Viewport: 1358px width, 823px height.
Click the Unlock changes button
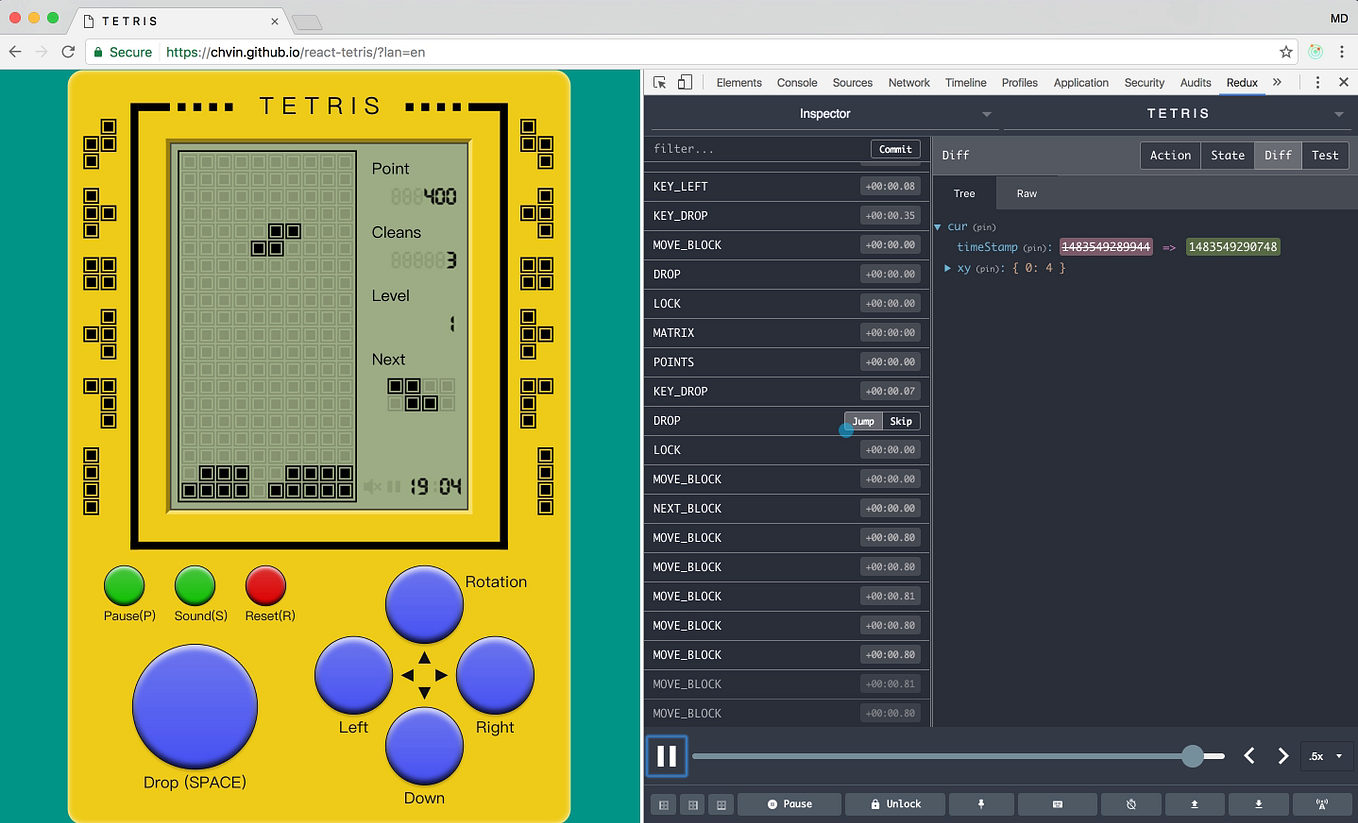coord(895,804)
